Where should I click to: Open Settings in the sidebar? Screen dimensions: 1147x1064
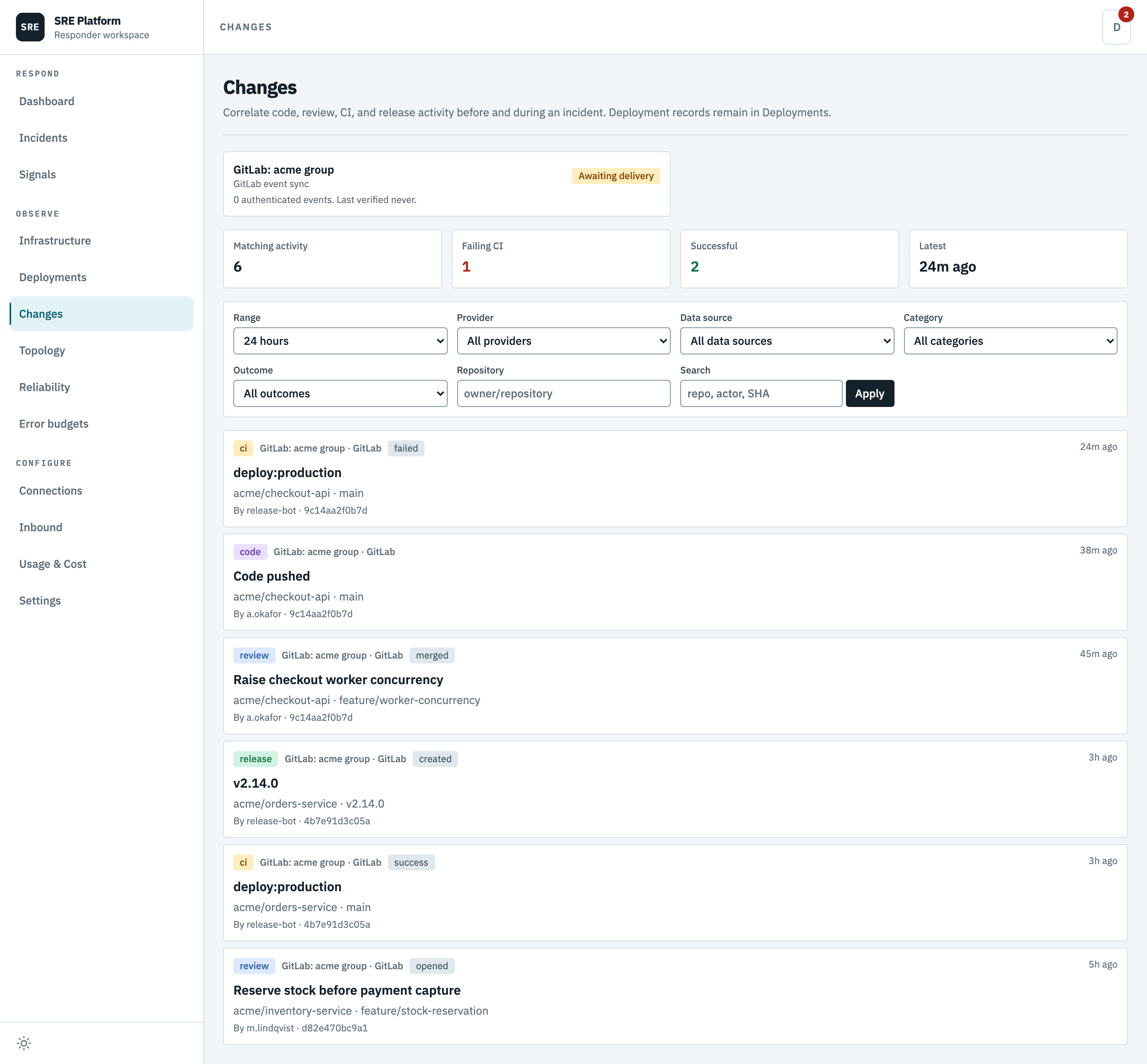click(101, 600)
